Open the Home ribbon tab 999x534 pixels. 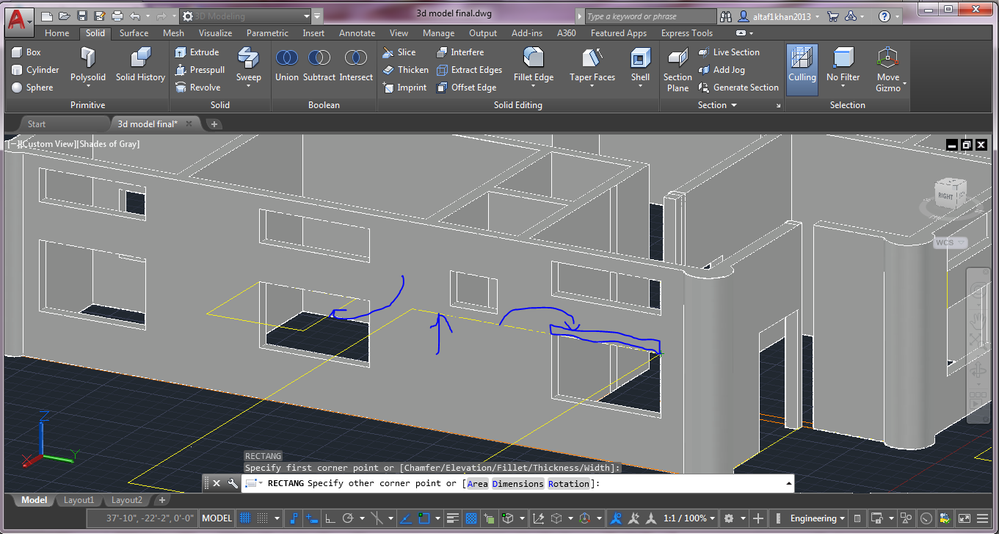(57, 33)
